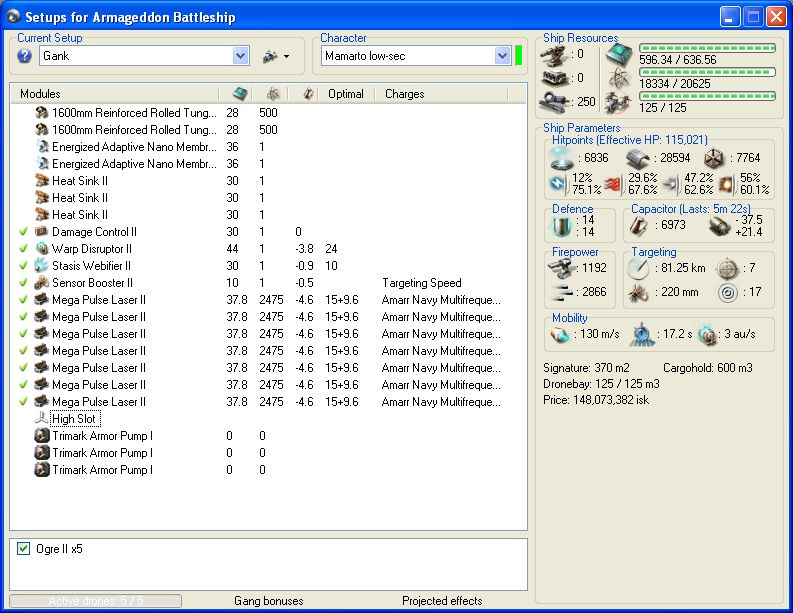This screenshot has width=793, height=613.
Task: Open the ship icon menu next to Gank
Action: pos(274,57)
